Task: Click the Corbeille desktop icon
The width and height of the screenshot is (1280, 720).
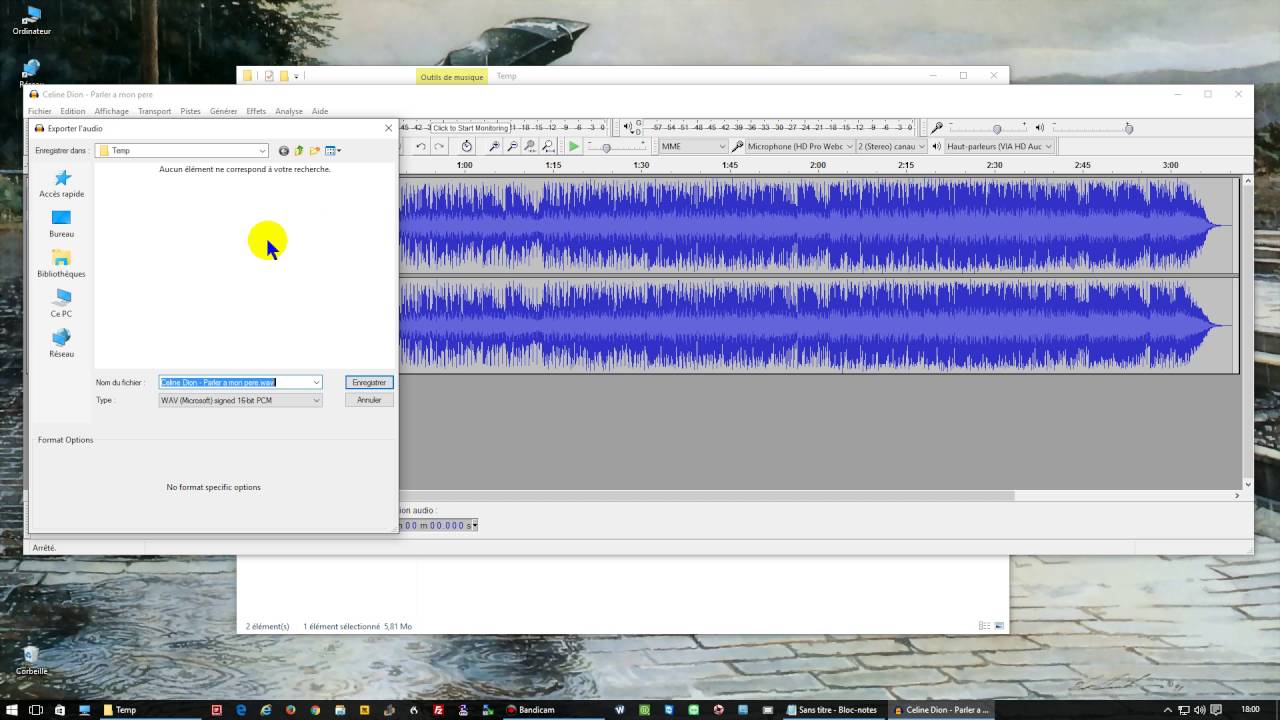Action: coord(32,660)
